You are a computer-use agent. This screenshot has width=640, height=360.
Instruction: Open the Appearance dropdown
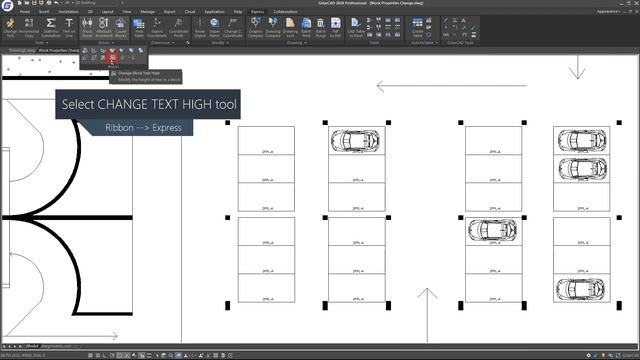tap(608, 11)
